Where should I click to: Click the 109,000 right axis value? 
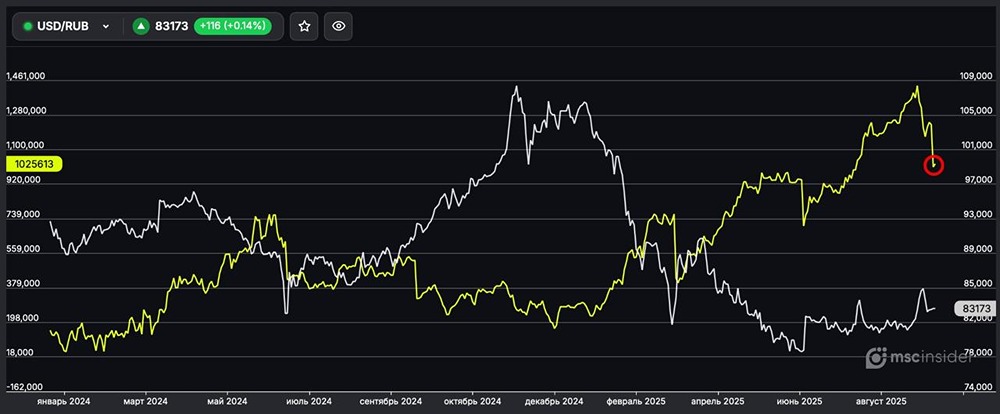(976, 77)
